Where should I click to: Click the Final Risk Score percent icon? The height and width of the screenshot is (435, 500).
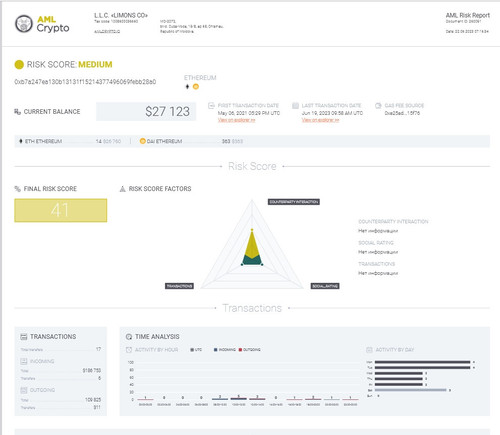[18, 189]
